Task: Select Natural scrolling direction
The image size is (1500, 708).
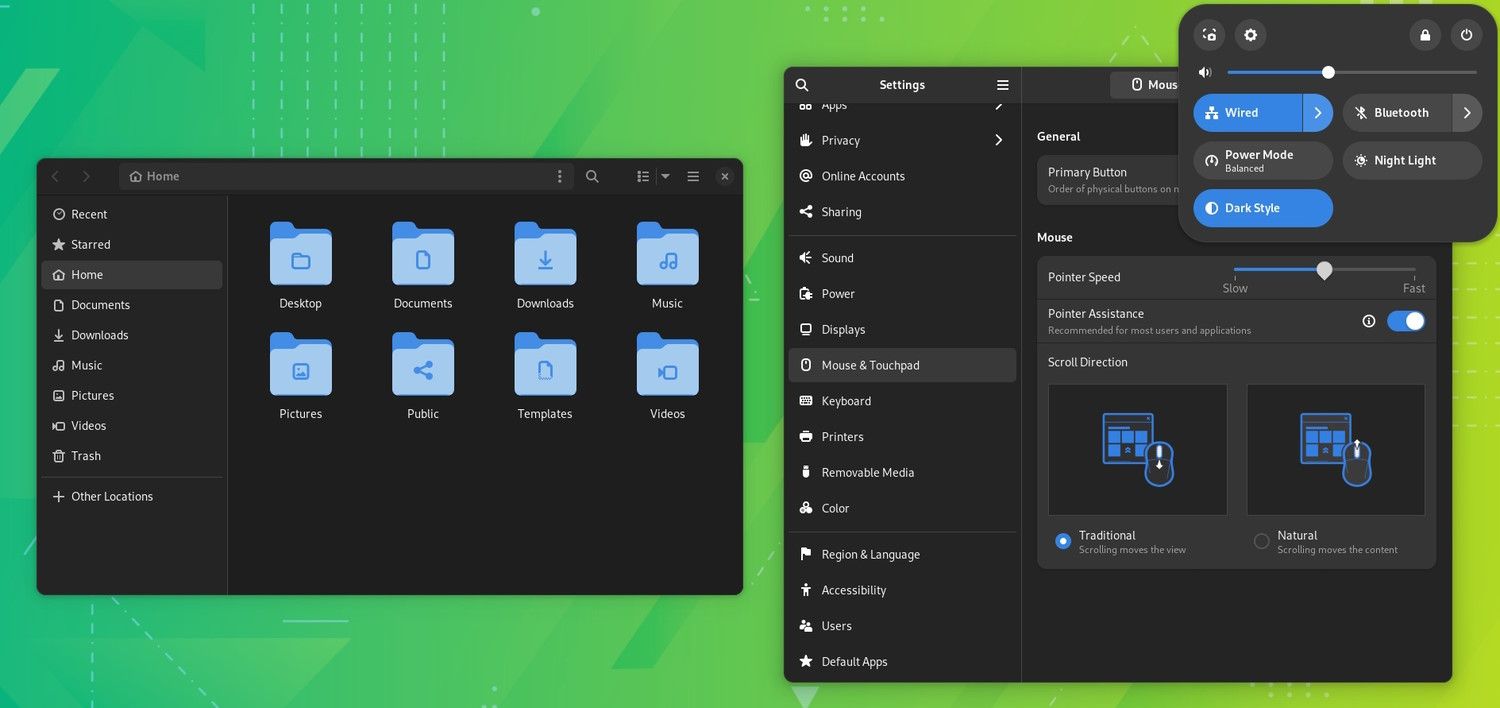Action: [1262, 540]
